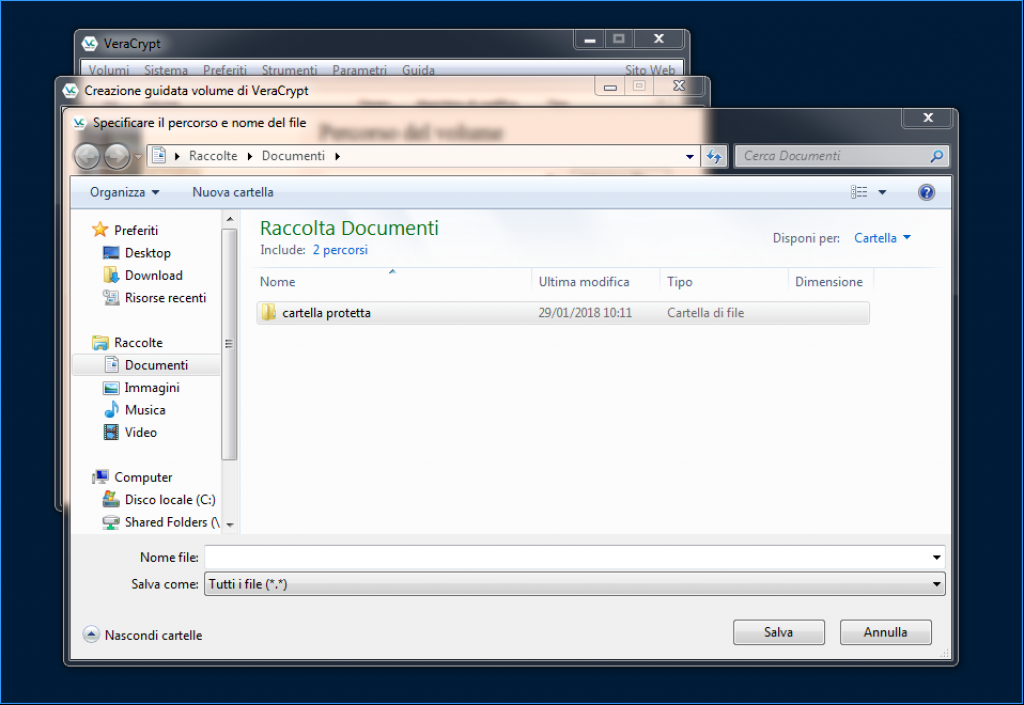Click the 2 percorsi link
This screenshot has width=1024, height=705.
point(340,250)
